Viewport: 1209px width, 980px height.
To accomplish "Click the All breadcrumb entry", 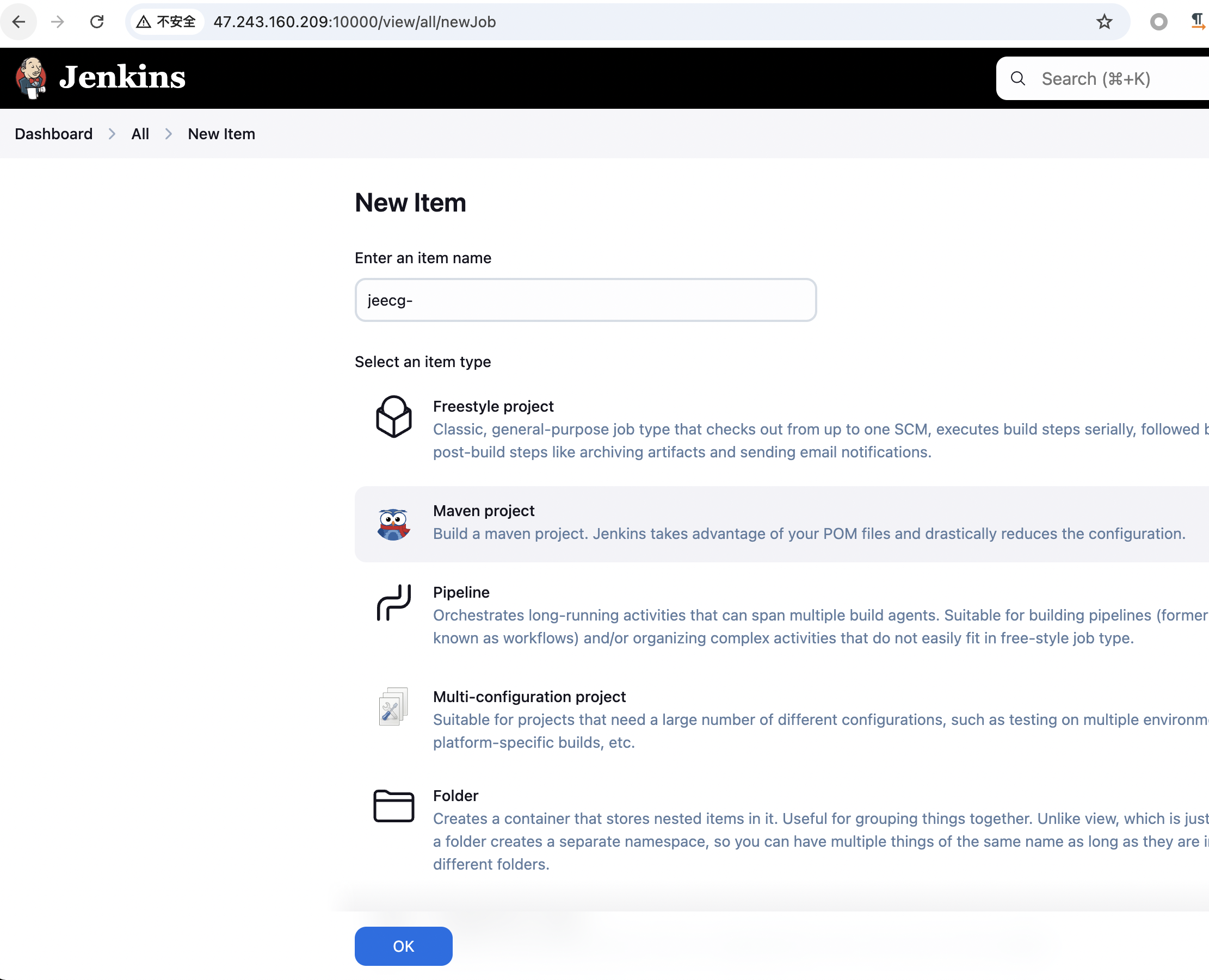I will point(140,134).
